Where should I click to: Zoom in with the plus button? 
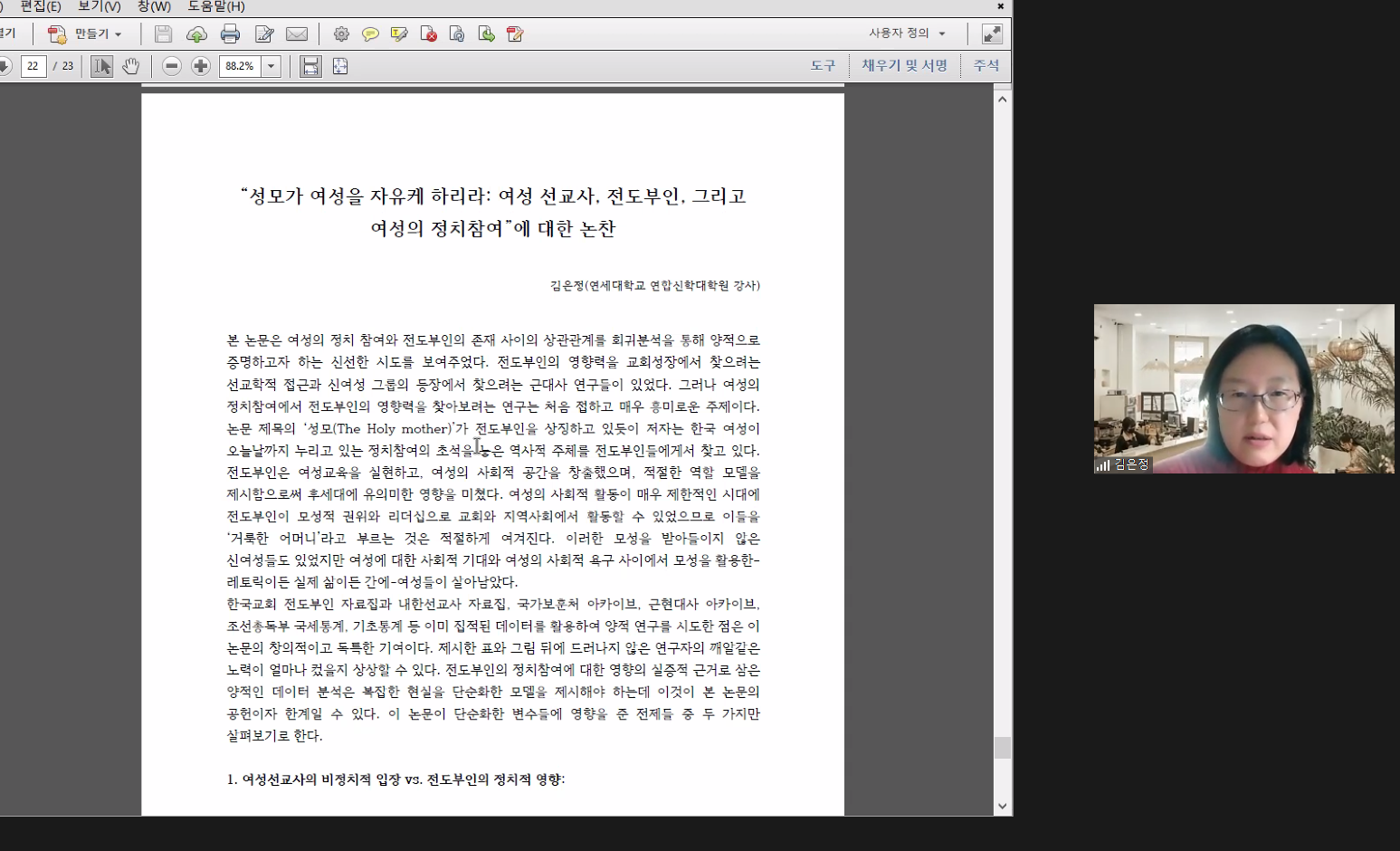pos(201,66)
